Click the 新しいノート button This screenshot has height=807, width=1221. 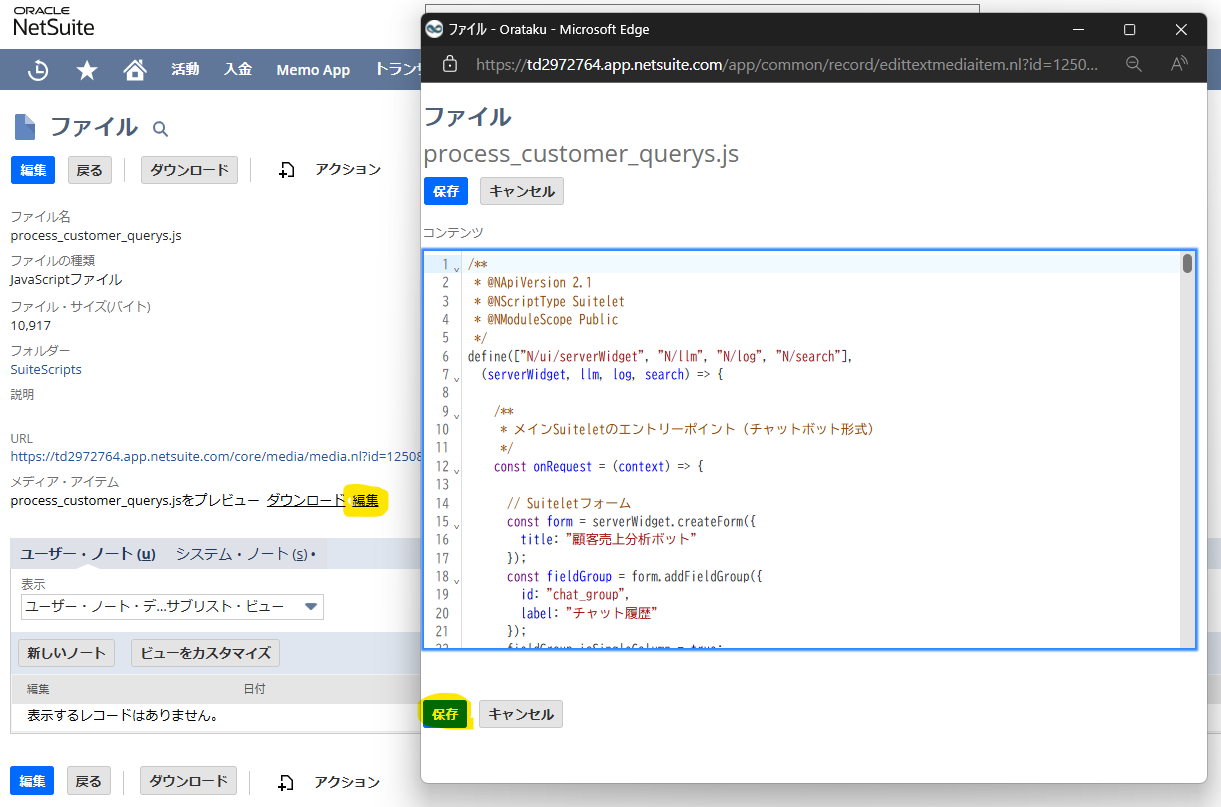(x=66, y=653)
